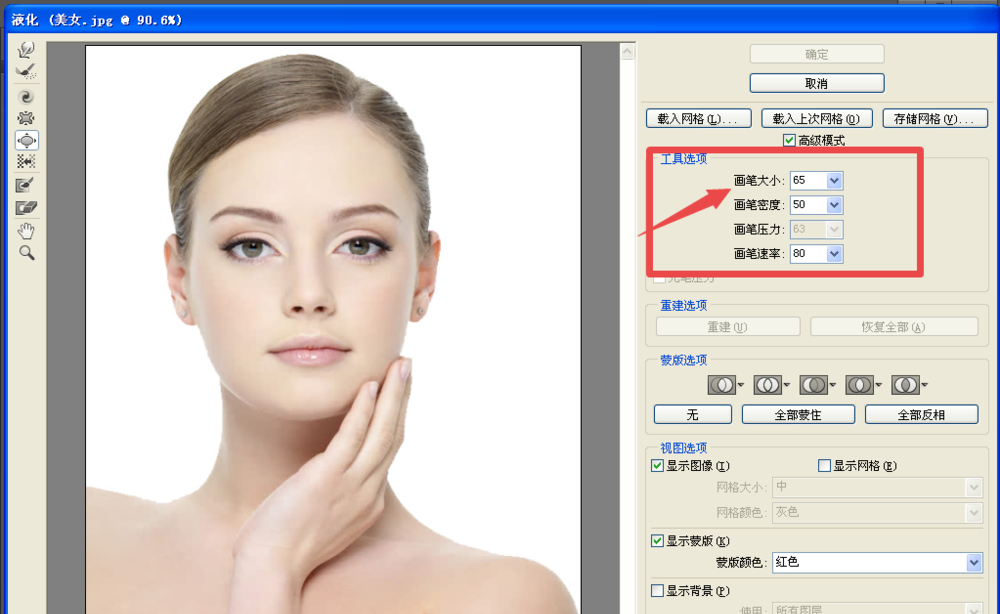
Task: Select the Freeze Mask tool
Action: click(25, 184)
